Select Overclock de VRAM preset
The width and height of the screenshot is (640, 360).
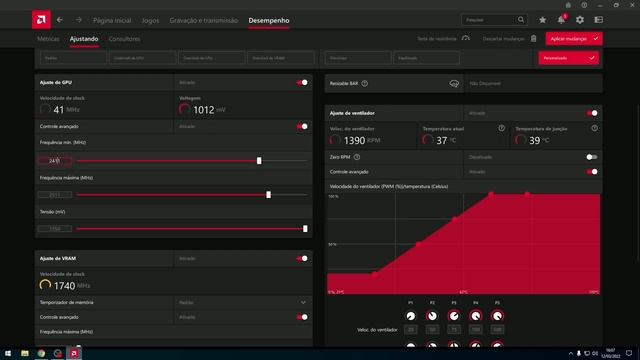click(281, 58)
